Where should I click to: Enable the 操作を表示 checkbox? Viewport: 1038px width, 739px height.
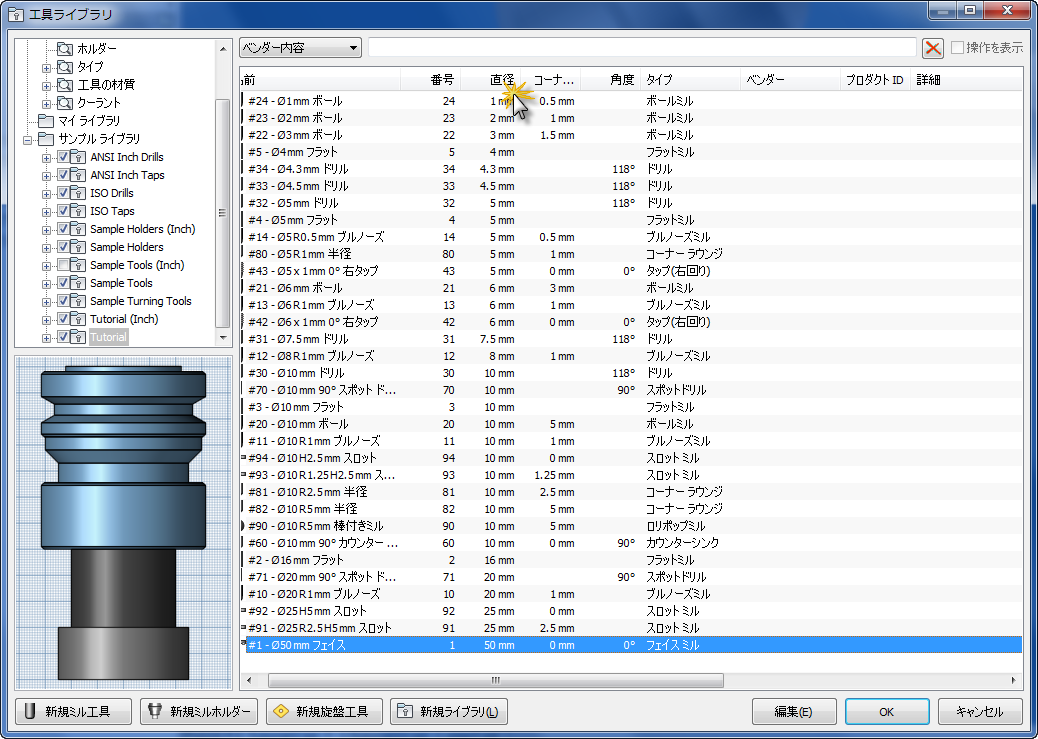click(957, 48)
